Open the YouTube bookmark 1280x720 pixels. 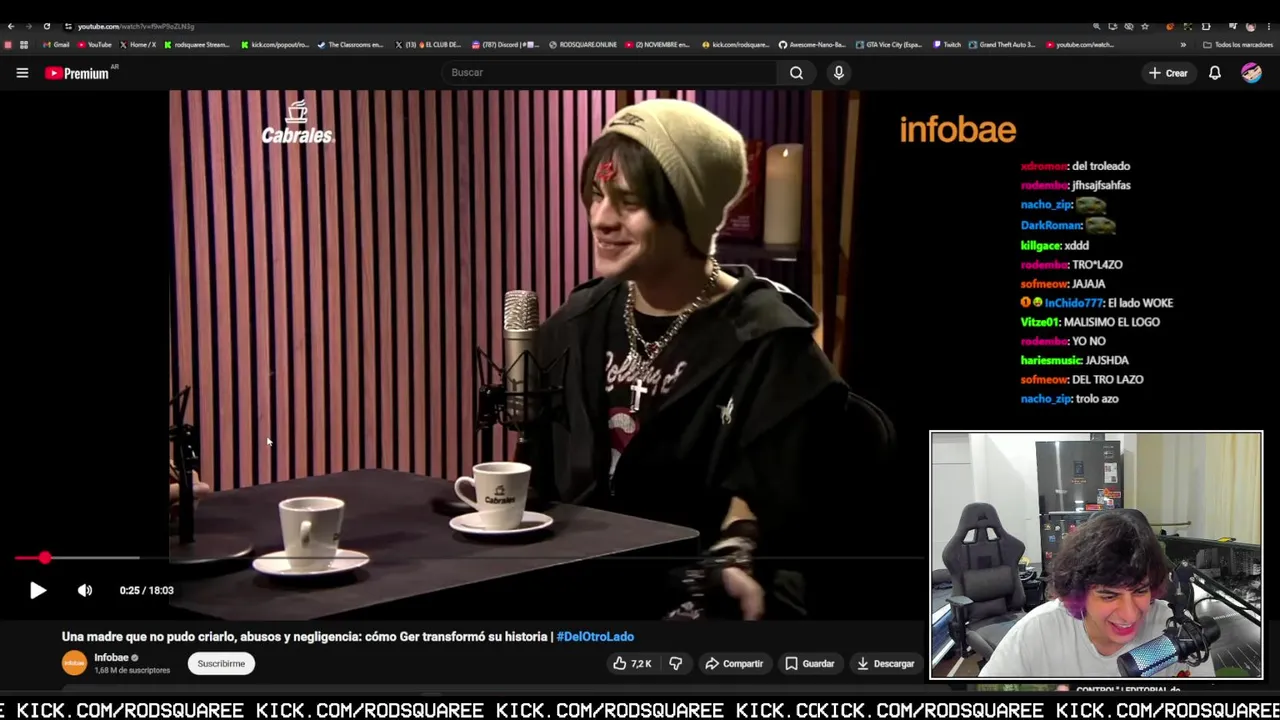tap(95, 45)
